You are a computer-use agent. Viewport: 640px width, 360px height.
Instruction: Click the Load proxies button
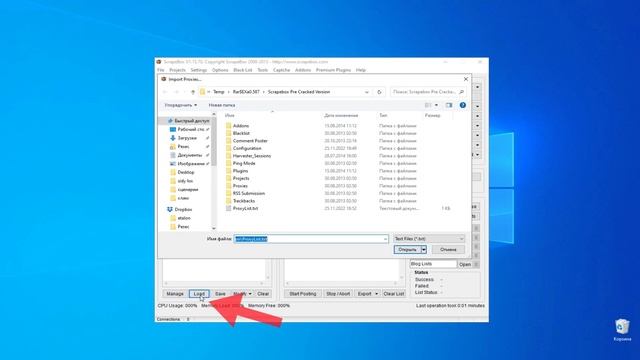(199, 294)
